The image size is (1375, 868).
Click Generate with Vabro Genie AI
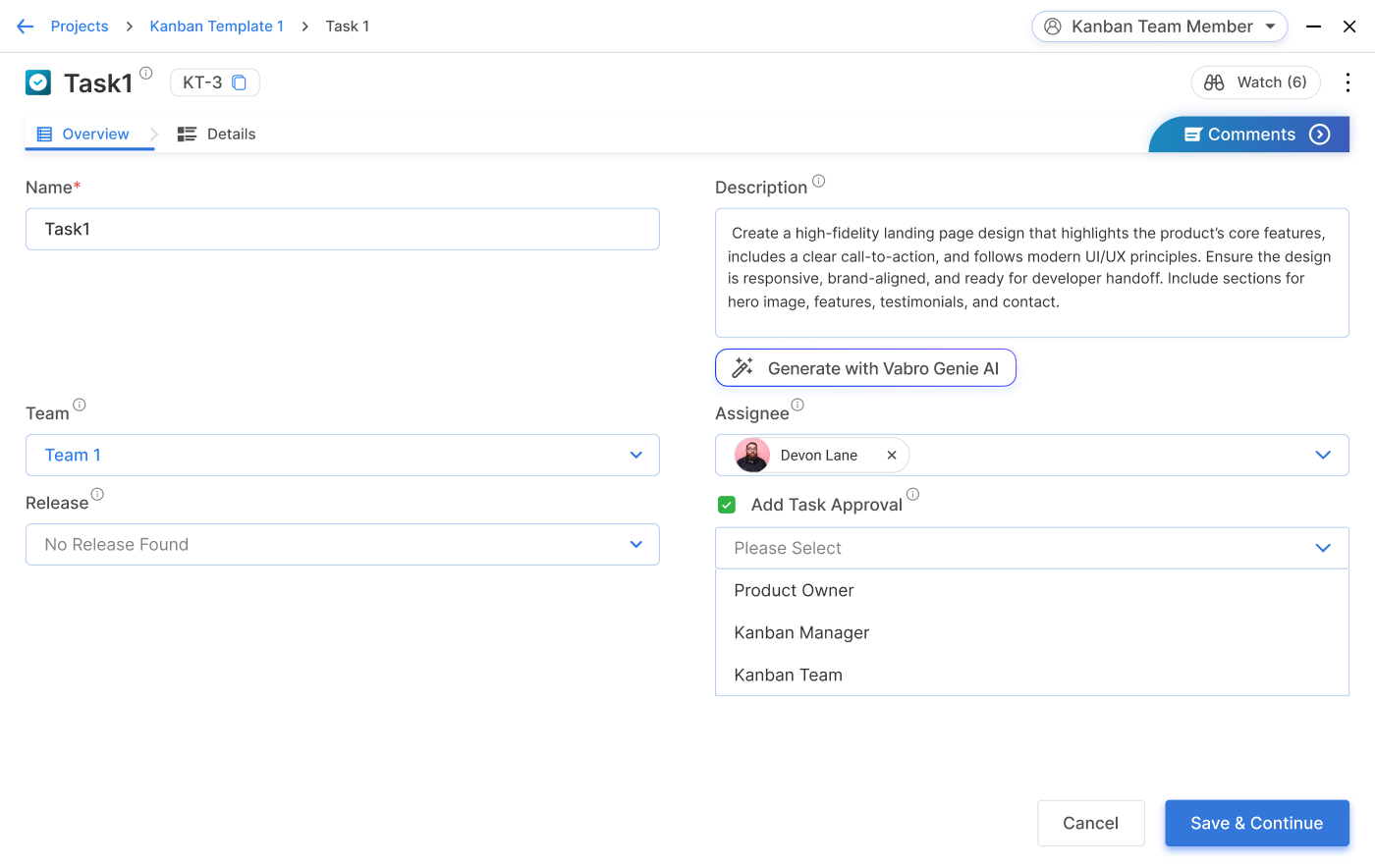tap(865, 368)
